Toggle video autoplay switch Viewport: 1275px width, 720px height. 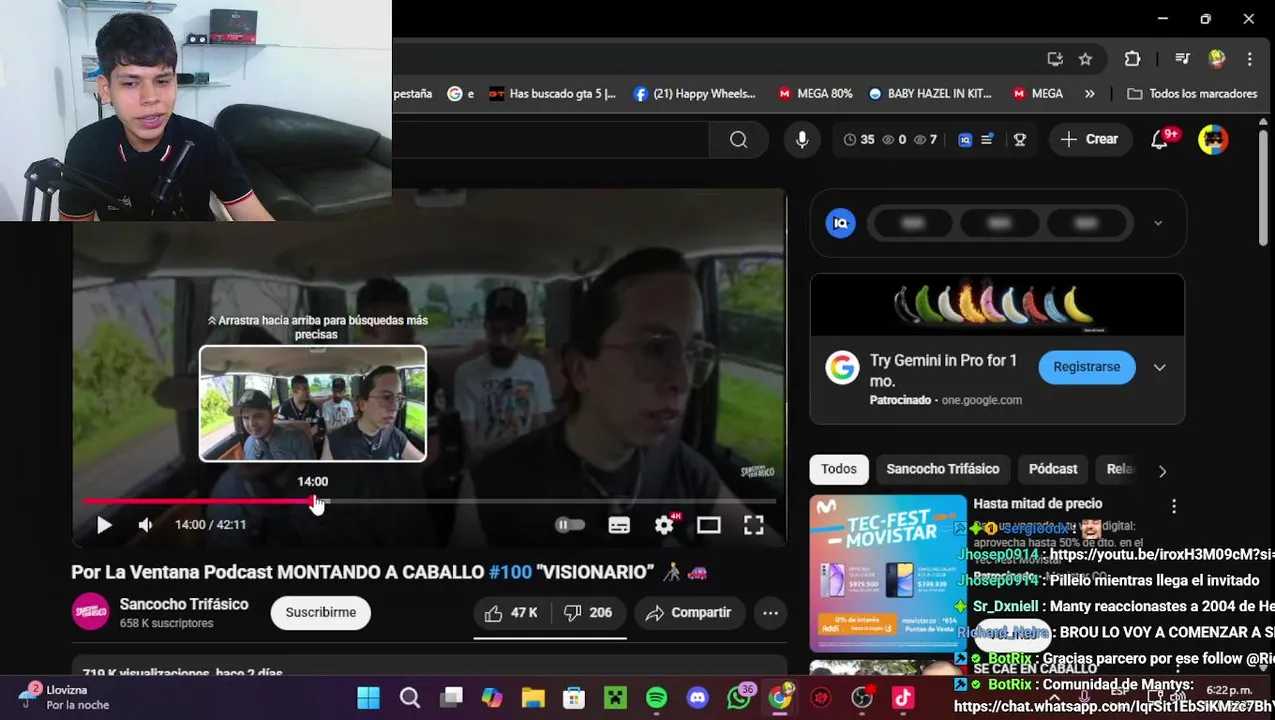click(x=570, y=525)
